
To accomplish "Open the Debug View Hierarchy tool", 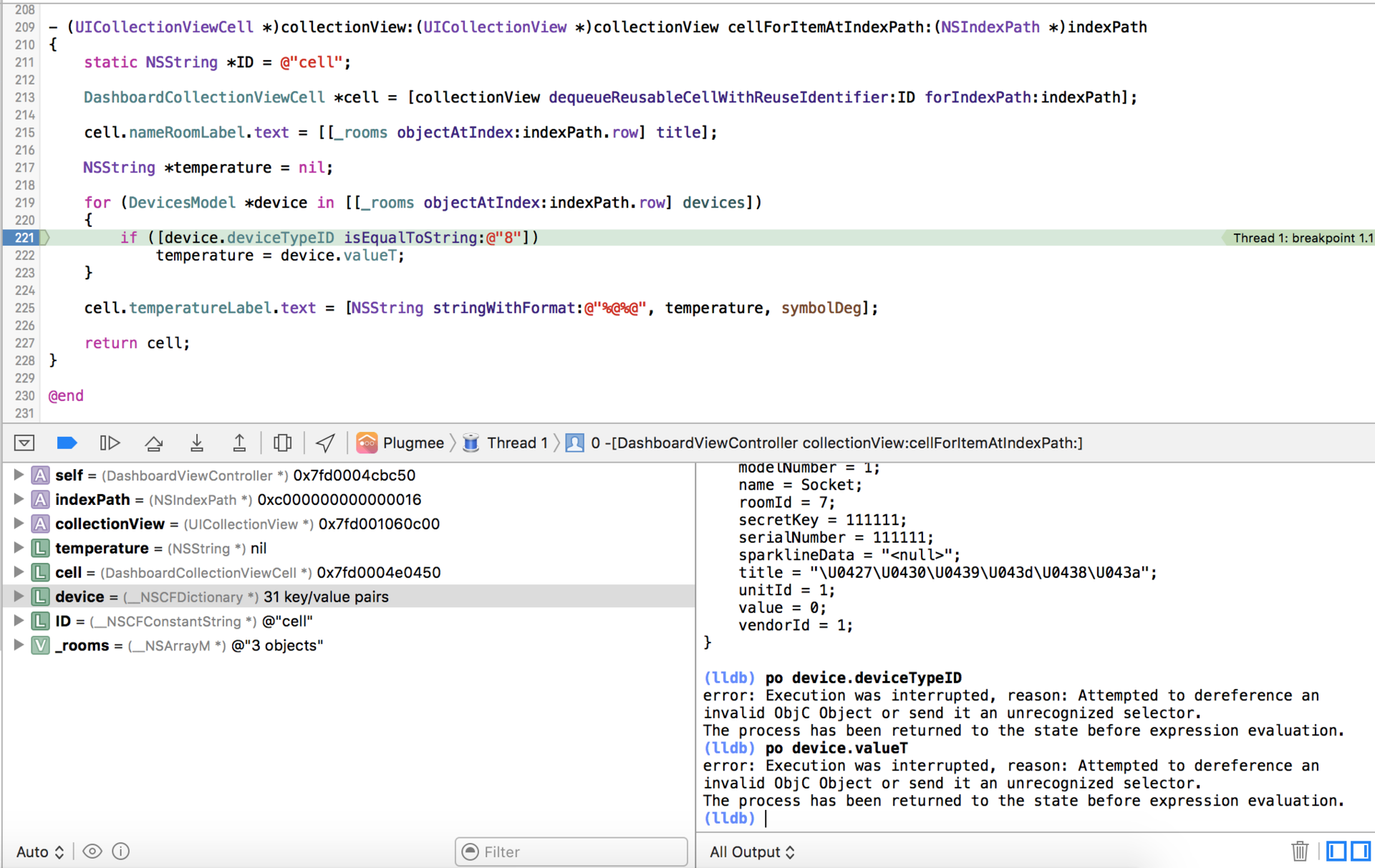I will pyautogui.click(x=283, y=443).
